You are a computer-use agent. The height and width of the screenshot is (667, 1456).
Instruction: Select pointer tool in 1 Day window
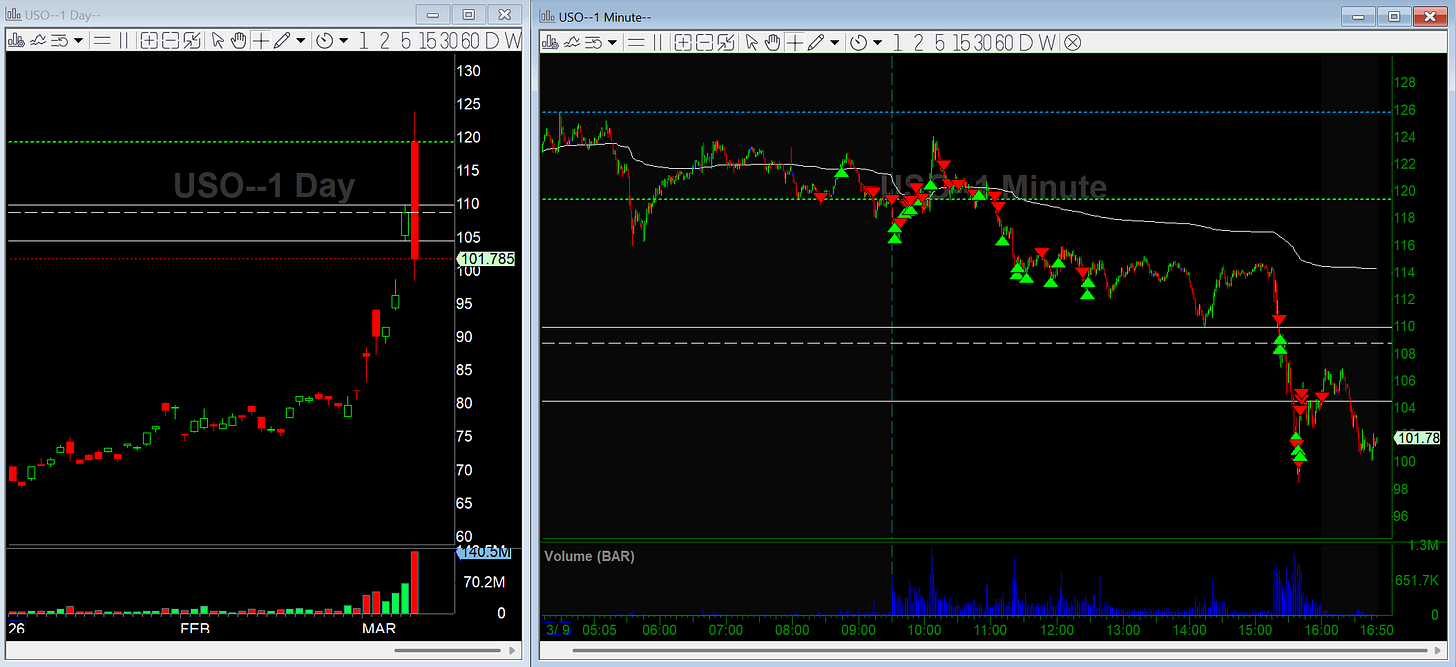tap(218, 40)
